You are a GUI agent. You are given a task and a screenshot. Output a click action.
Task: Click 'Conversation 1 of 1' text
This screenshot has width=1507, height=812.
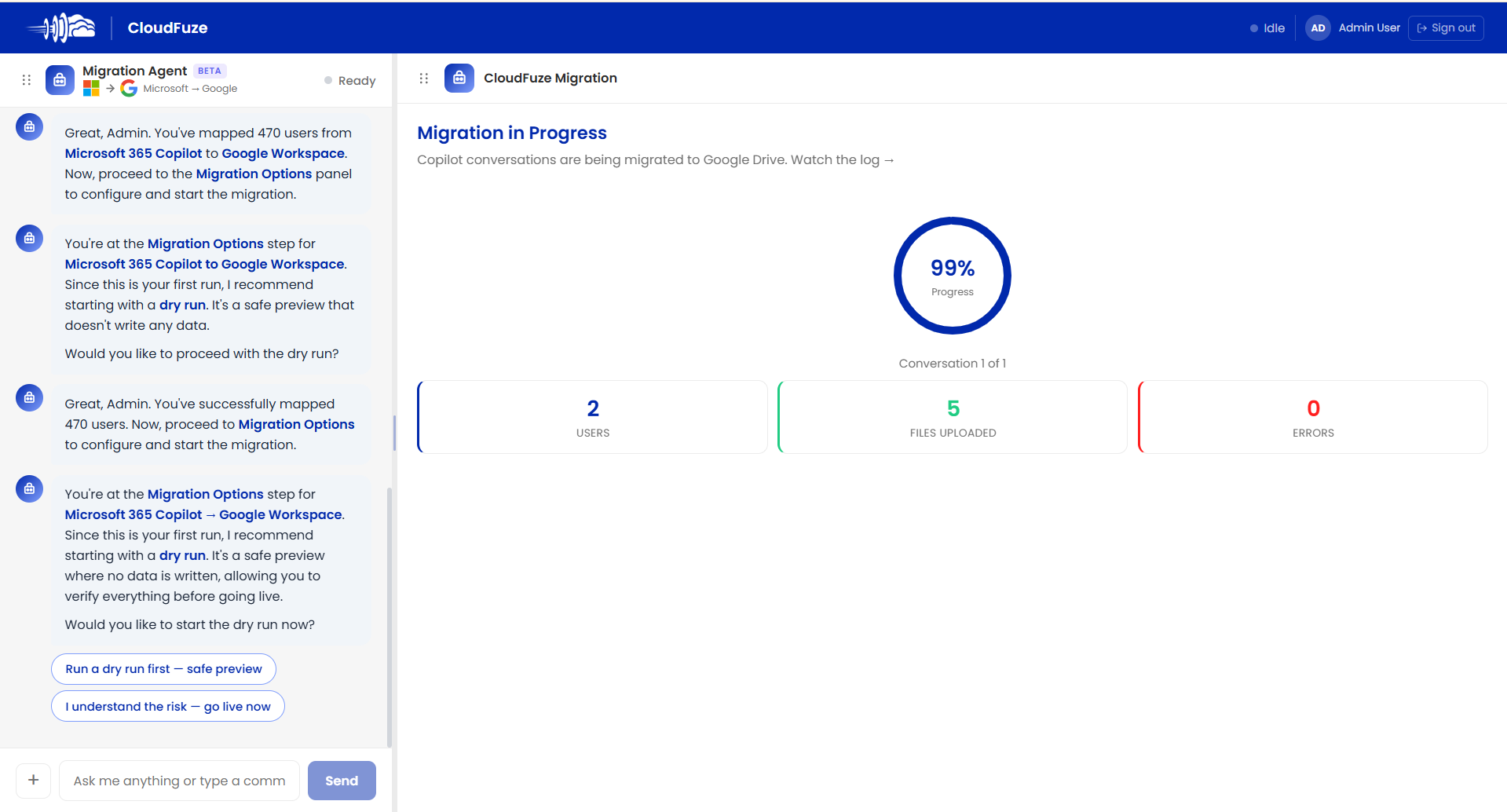pyautogui.click(x=953, y=364)
